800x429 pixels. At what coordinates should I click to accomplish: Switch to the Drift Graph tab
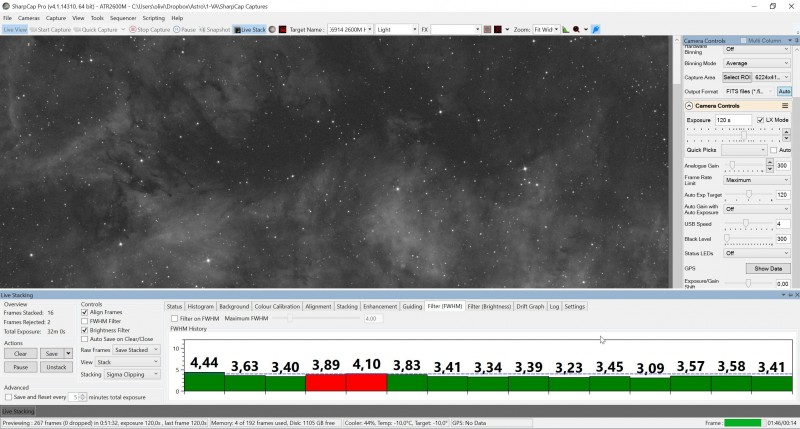(x=530, y=307)
